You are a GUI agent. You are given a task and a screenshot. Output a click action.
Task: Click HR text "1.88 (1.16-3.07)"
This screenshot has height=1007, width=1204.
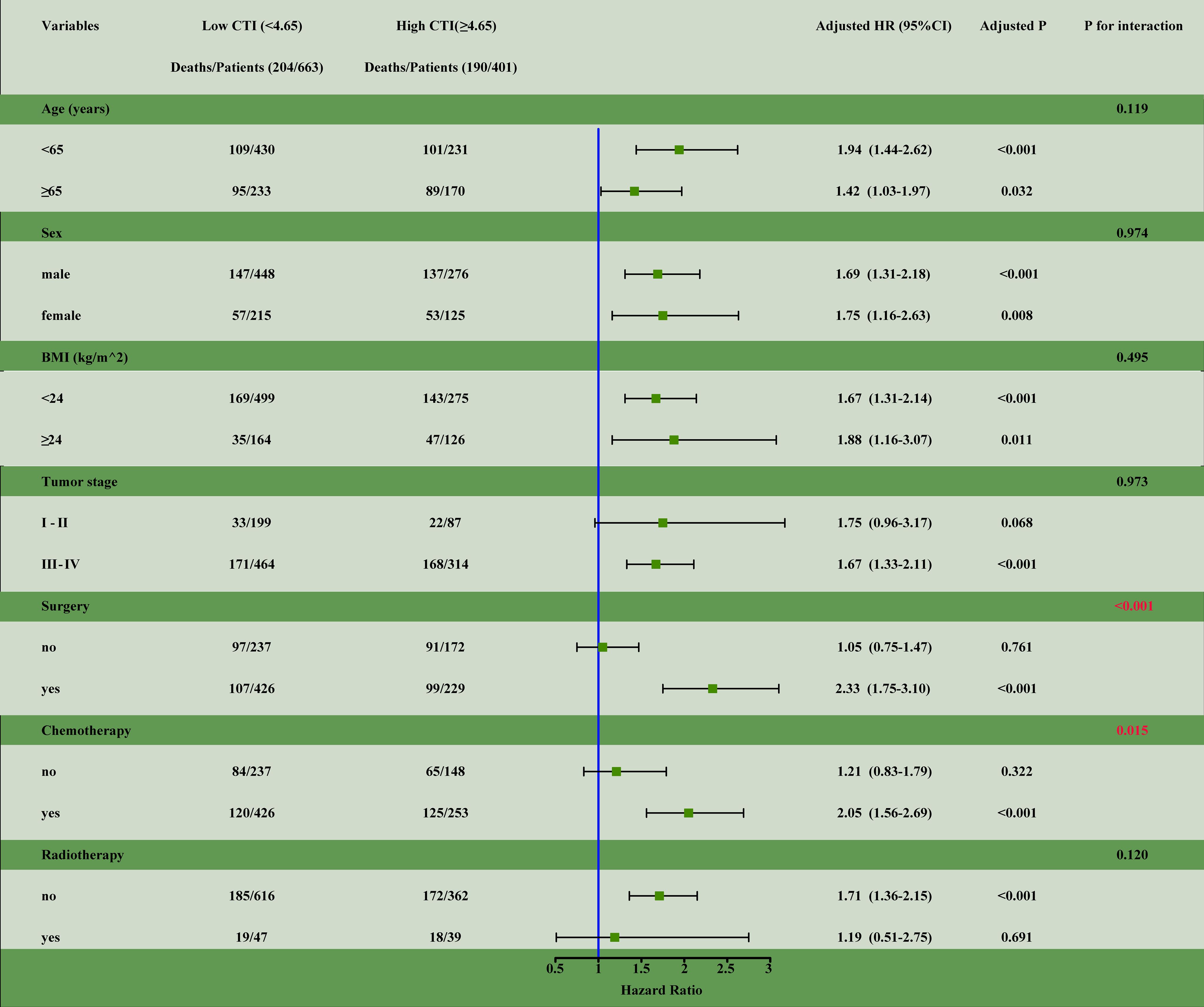884,440
